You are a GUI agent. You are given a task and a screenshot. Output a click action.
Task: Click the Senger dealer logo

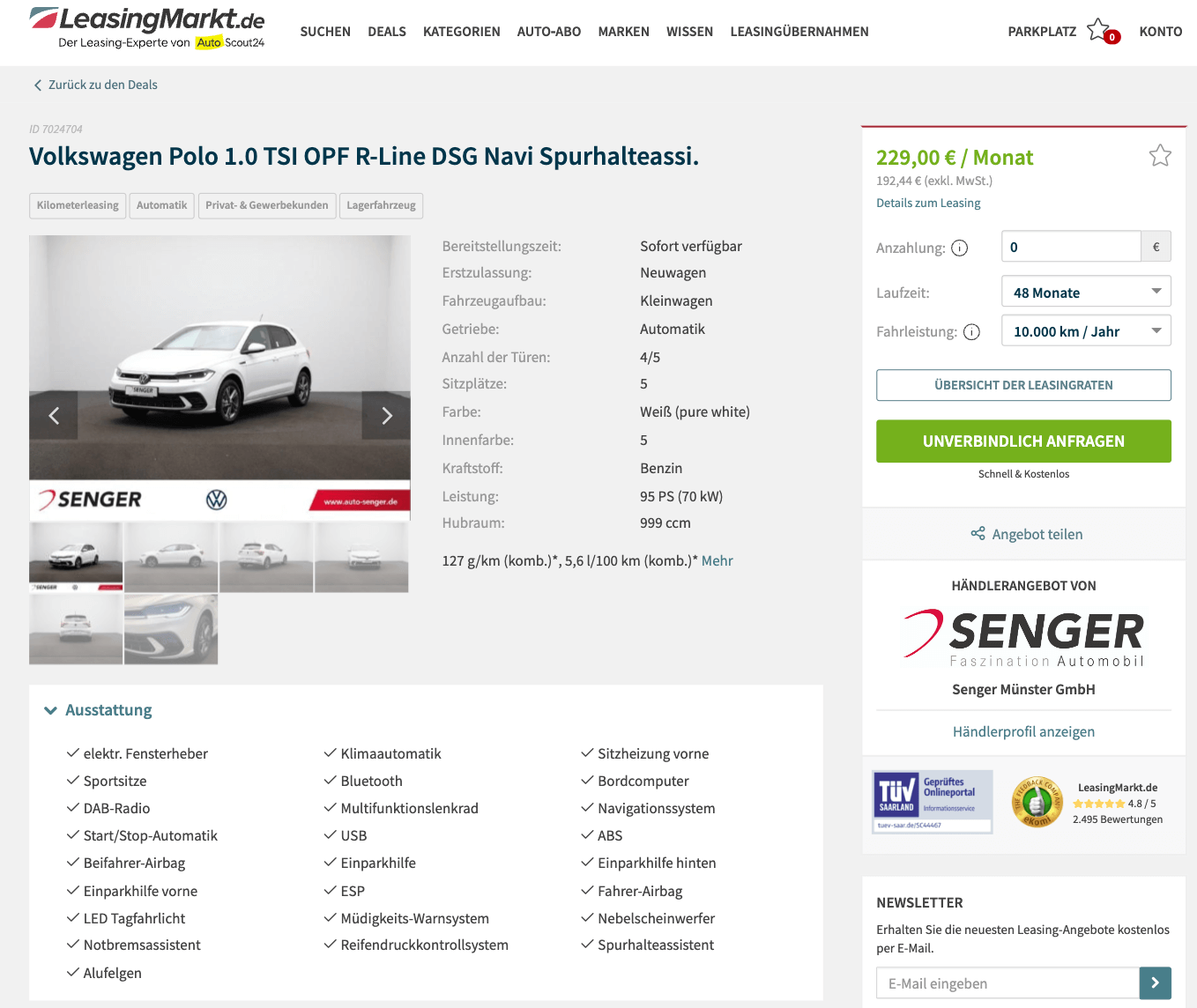click(1023, 638)
